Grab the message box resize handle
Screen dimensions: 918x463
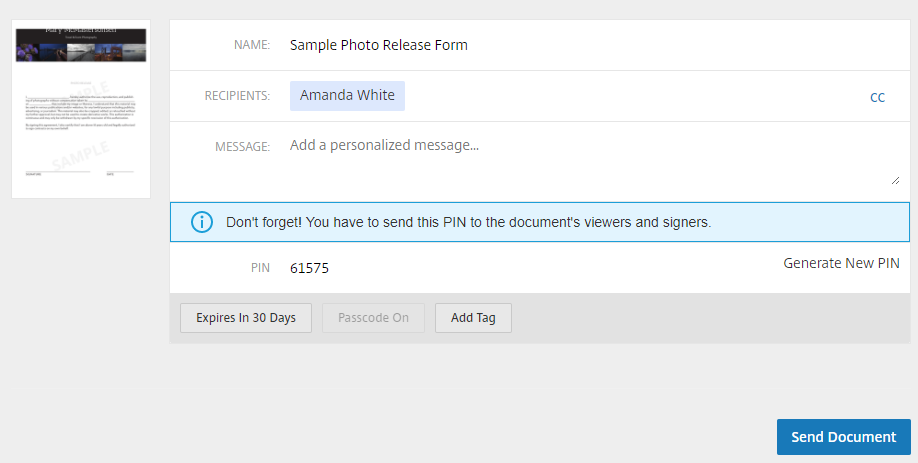(895, 181)
